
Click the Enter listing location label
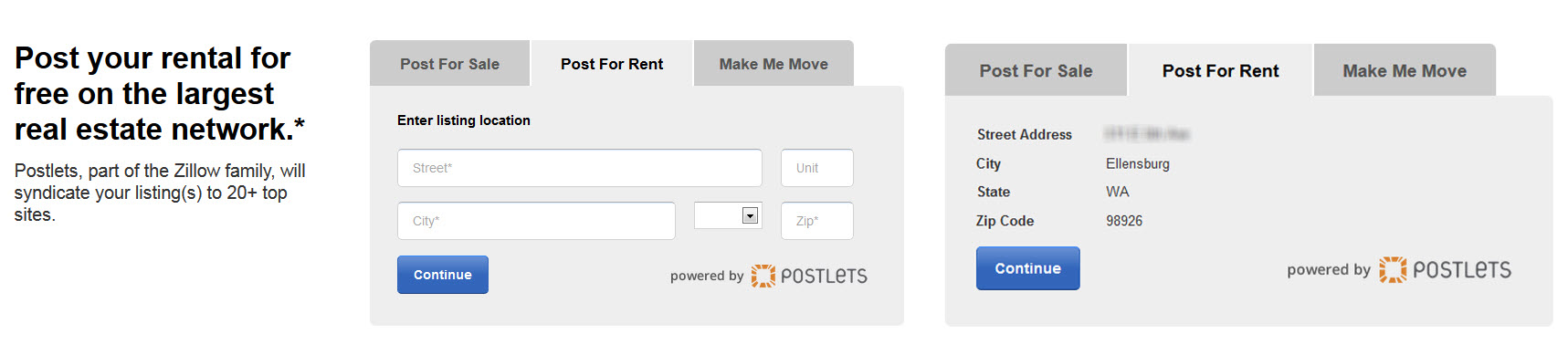(x=464, y=120)
